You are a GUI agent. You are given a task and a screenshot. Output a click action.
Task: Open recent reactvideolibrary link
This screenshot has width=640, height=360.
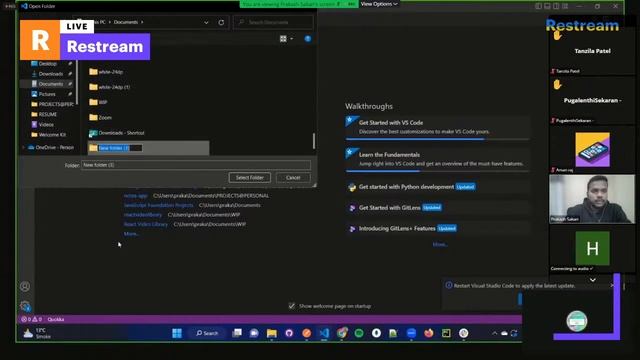point(143,215)
